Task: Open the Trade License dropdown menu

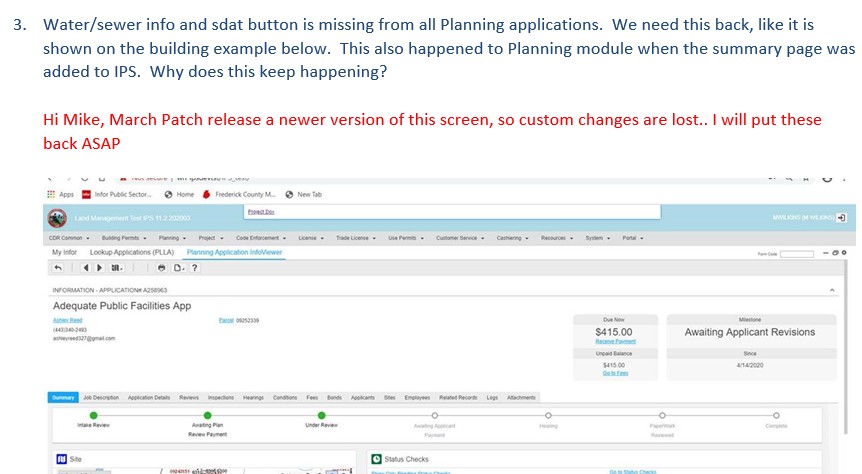Action: coord(356,238)
